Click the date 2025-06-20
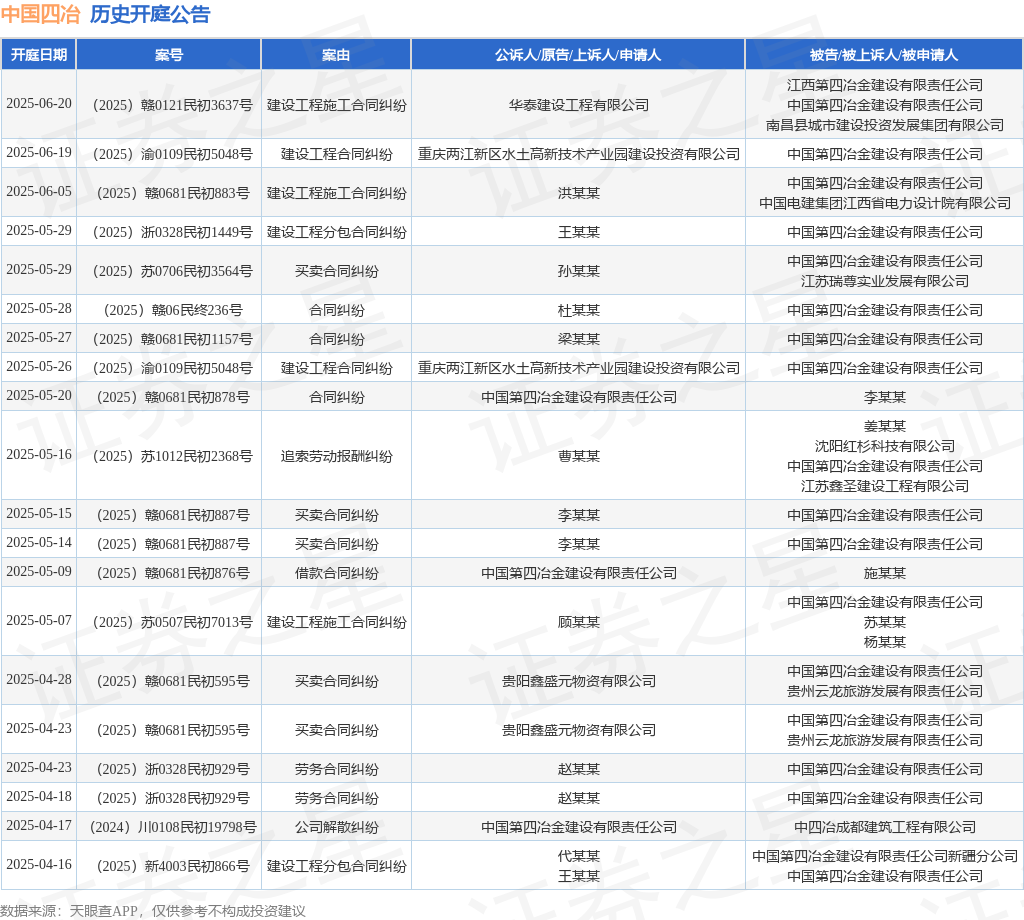The image size is (1024, 920). pos(39,104)
